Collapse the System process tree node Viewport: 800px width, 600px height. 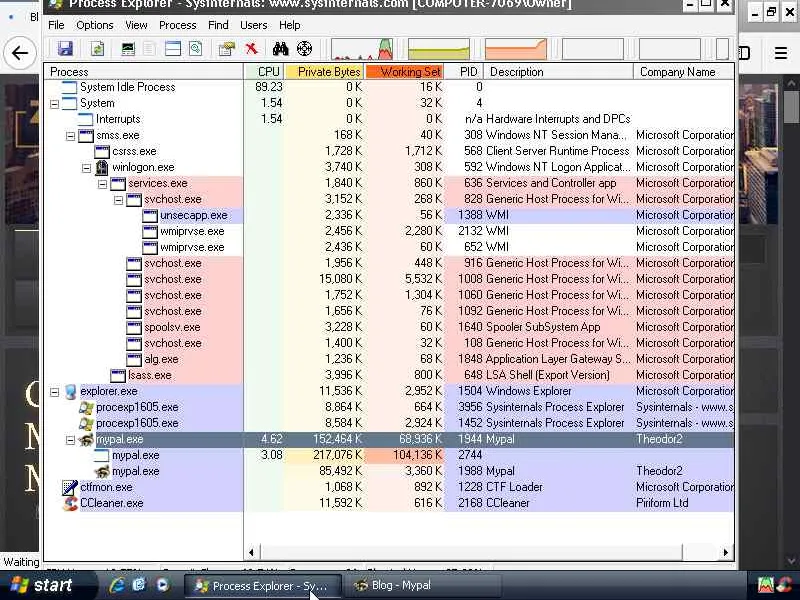pyautogui.click(x=54, y=104)
